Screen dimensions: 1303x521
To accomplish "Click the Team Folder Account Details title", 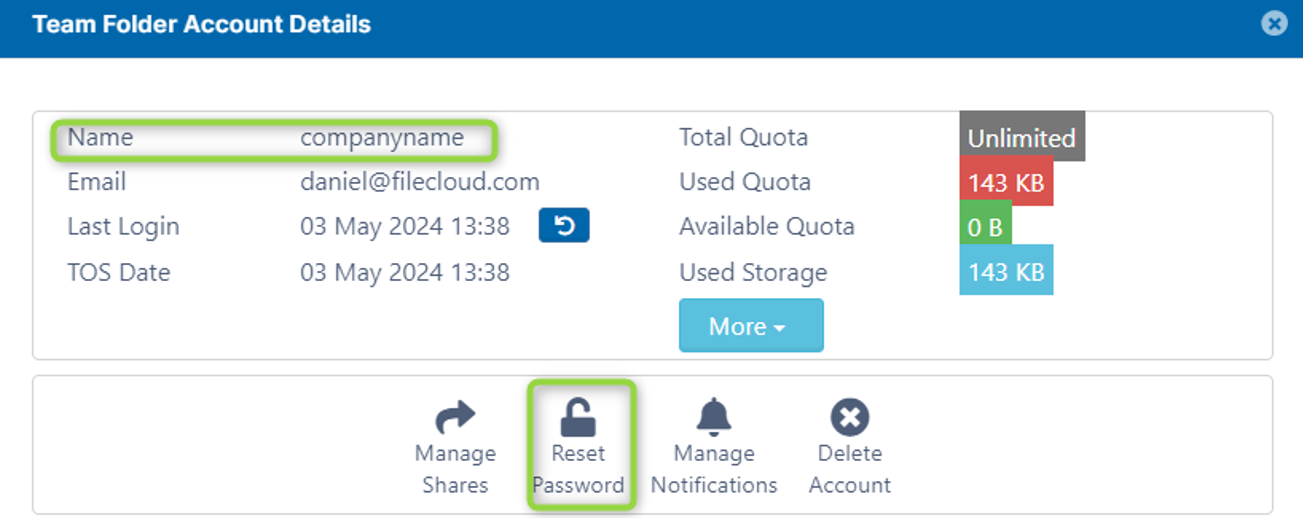I will 201,24.
